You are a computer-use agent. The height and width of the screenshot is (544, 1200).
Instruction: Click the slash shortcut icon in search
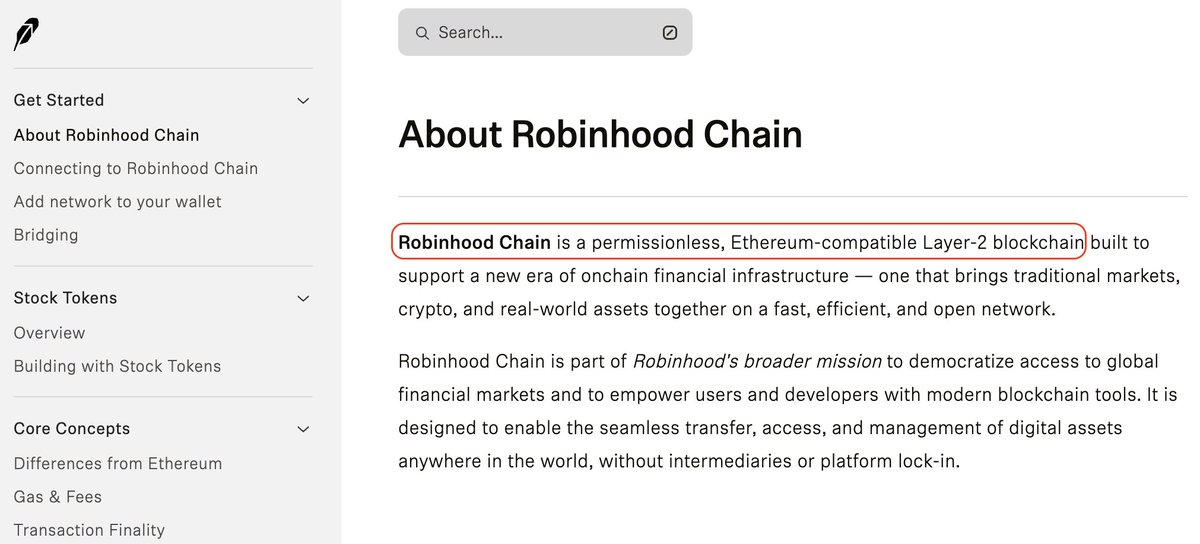point(670,33)
